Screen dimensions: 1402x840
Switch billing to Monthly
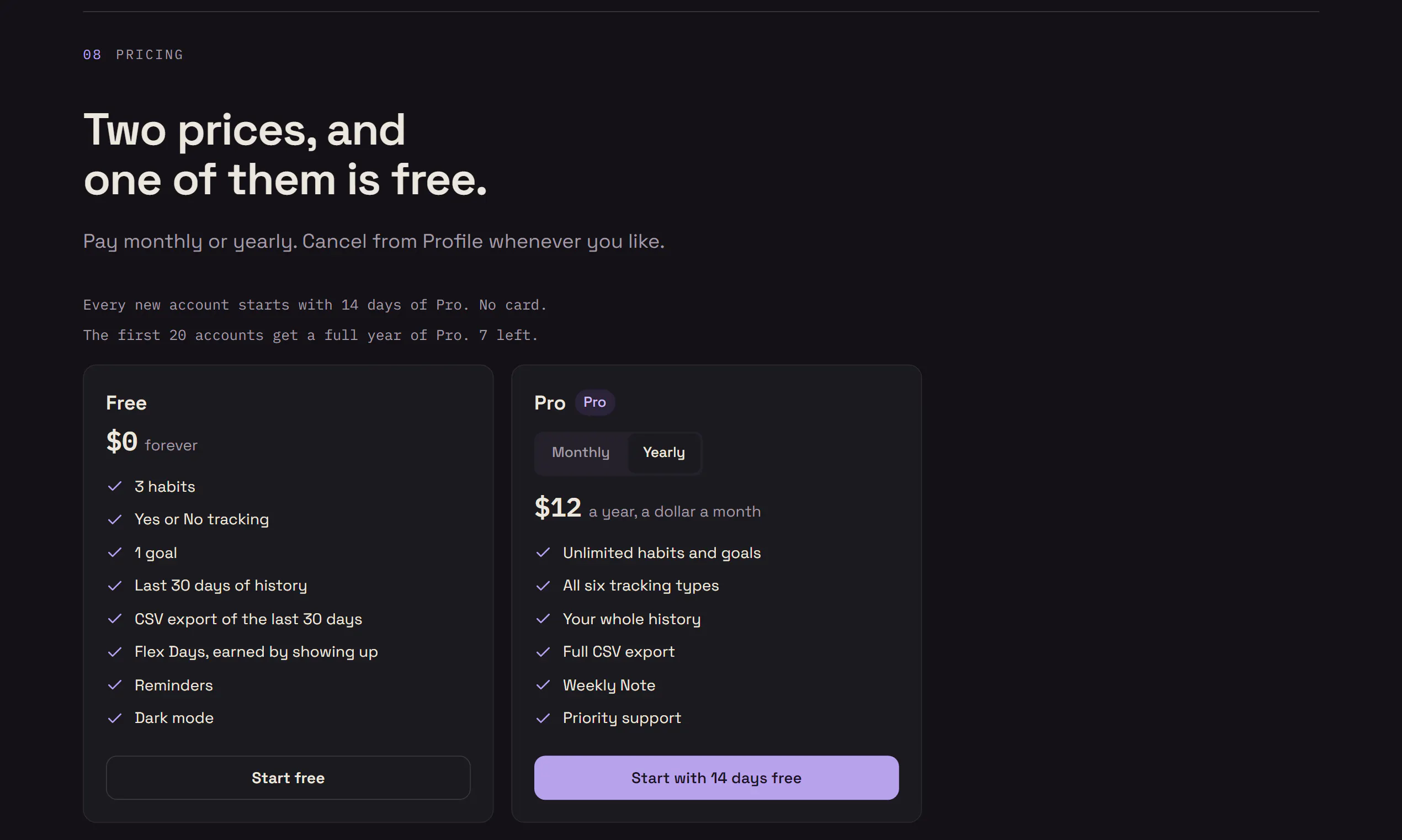[581, 452]
